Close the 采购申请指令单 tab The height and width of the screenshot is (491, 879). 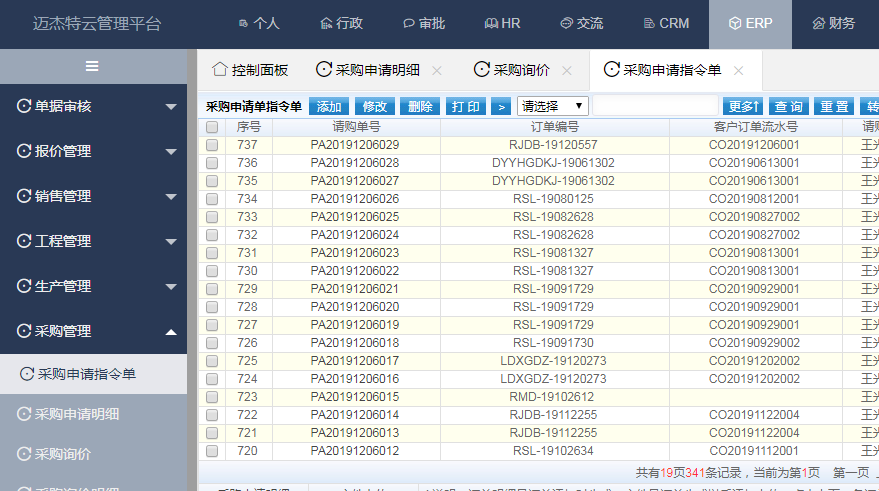coord(739,71)
